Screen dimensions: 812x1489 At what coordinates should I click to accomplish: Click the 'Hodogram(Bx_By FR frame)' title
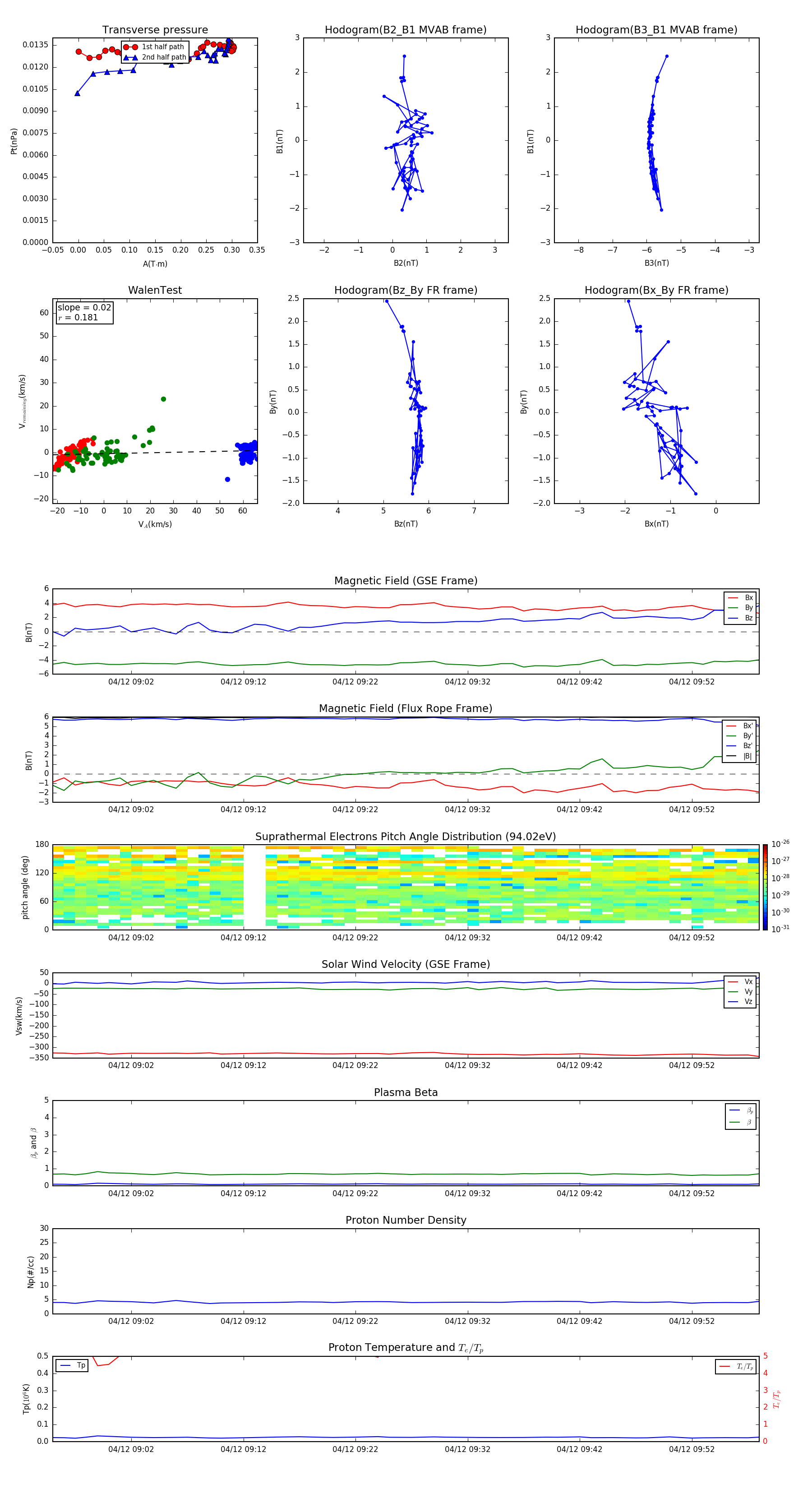[656, 290]
